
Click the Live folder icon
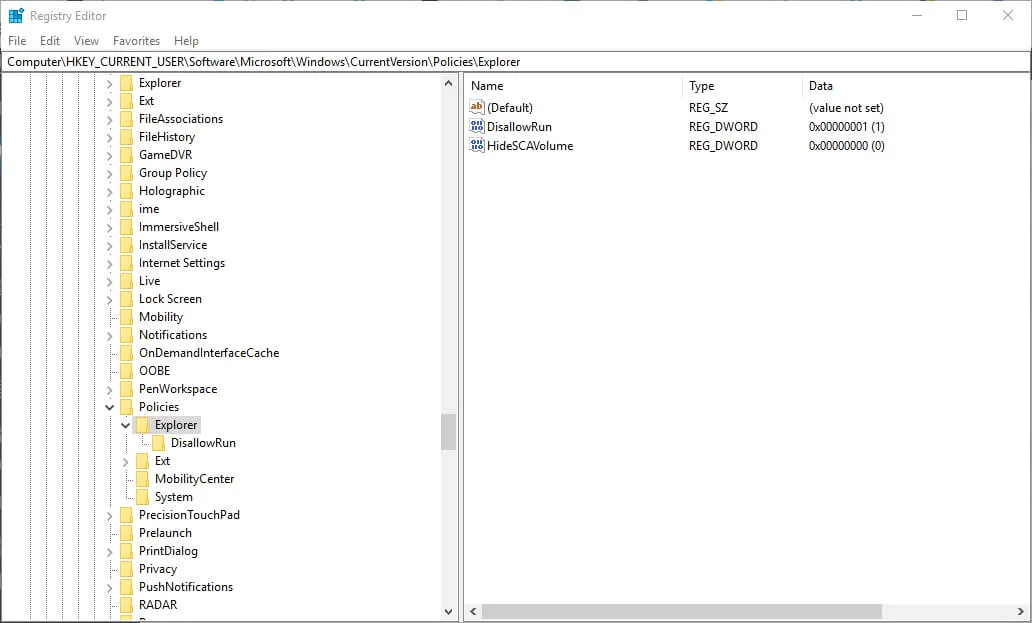(x=126, y=281)
